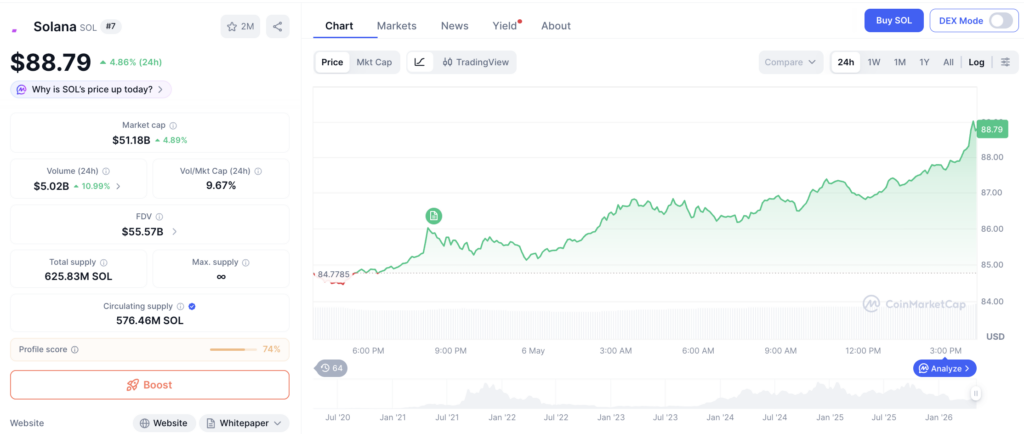Switch to the About tab

(556, 26)
